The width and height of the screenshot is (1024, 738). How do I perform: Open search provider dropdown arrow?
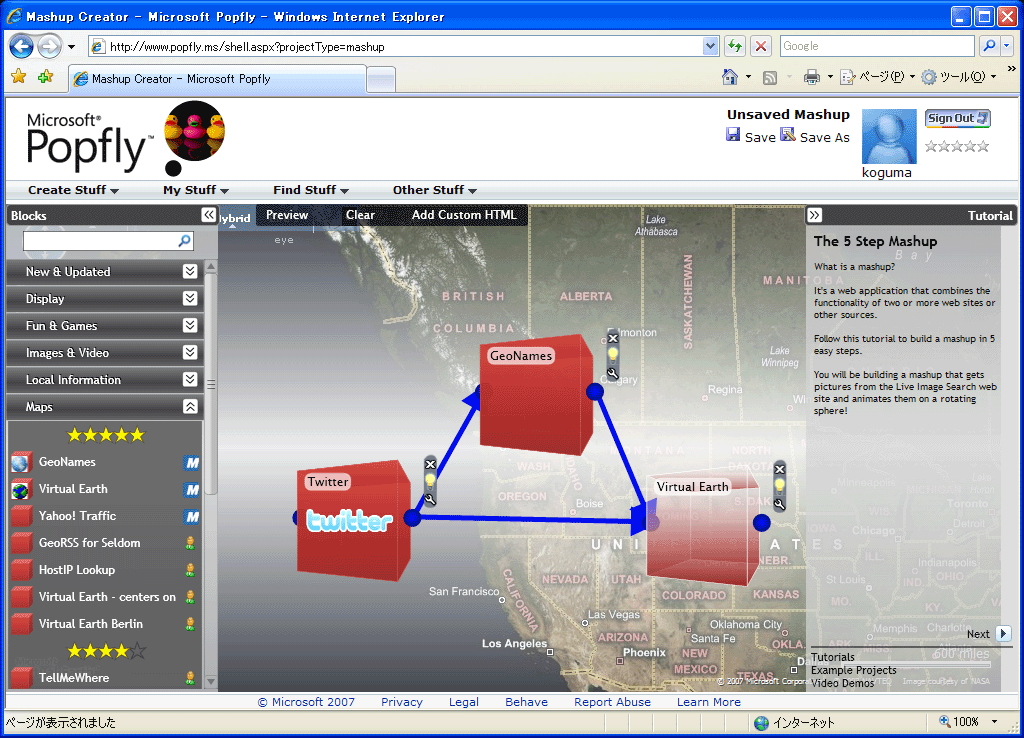1006,46
